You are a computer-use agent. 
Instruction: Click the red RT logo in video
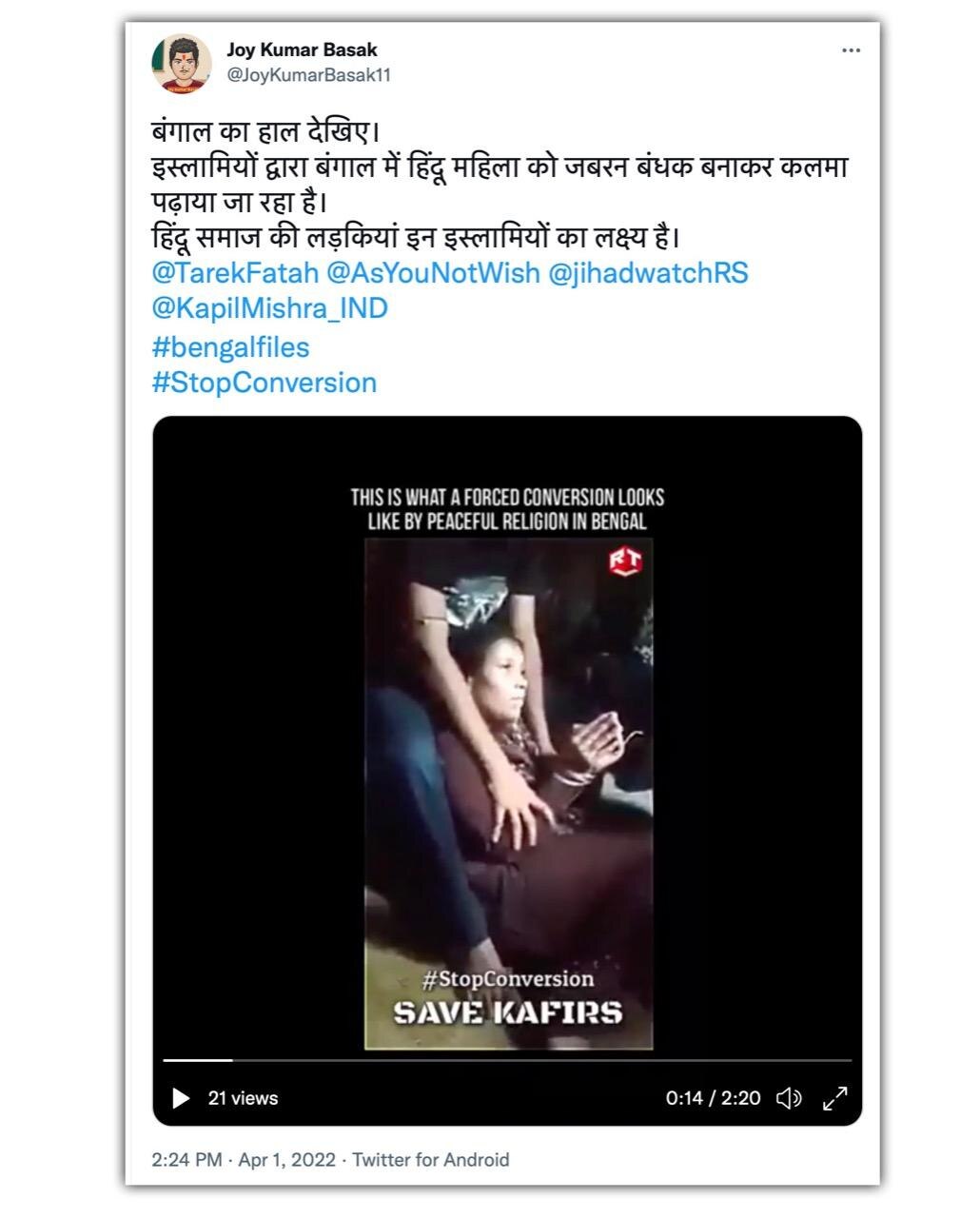point(626,562)
